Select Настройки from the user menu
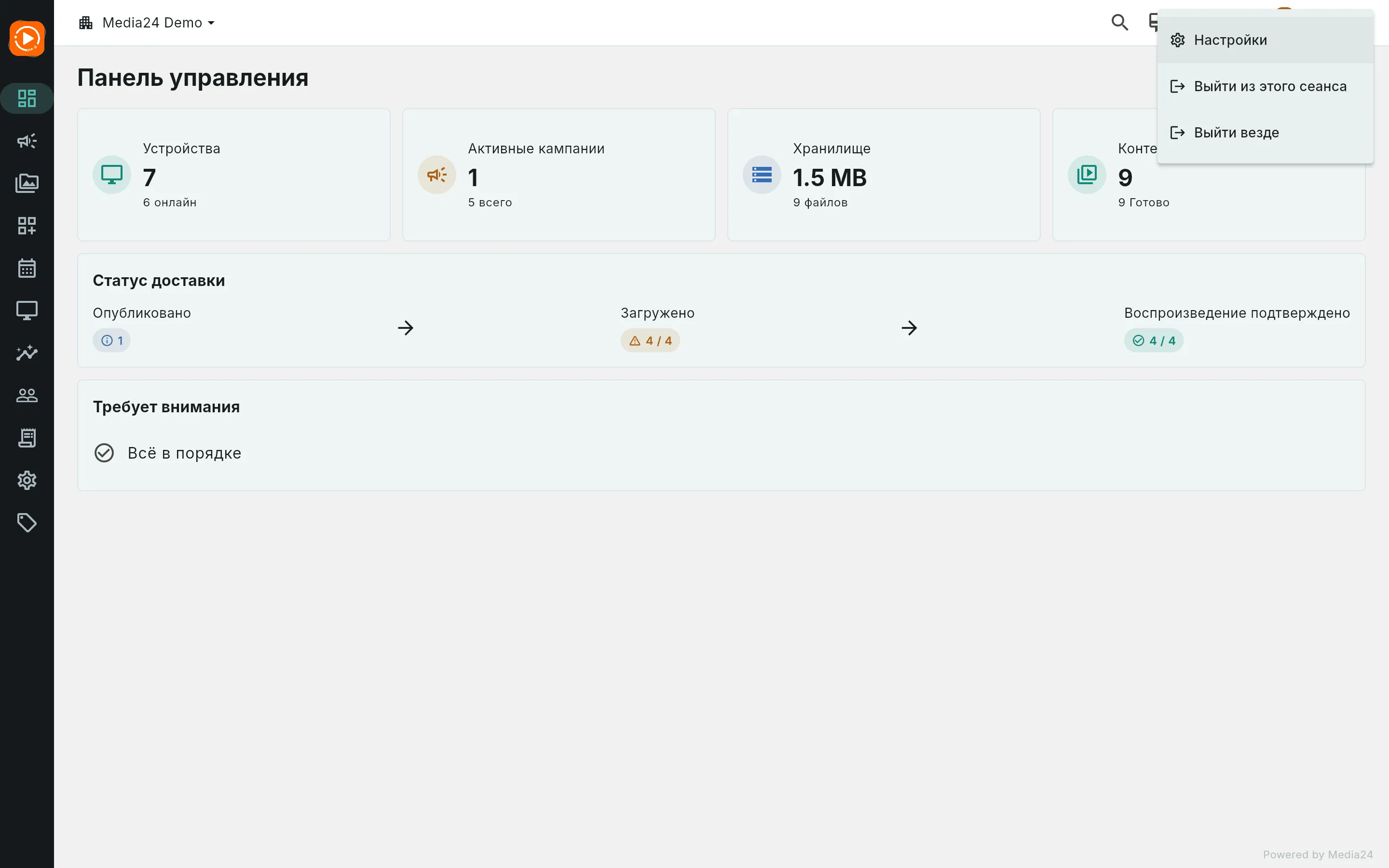The height and width of the screenshot is (868, 1389). (1265, 40)
